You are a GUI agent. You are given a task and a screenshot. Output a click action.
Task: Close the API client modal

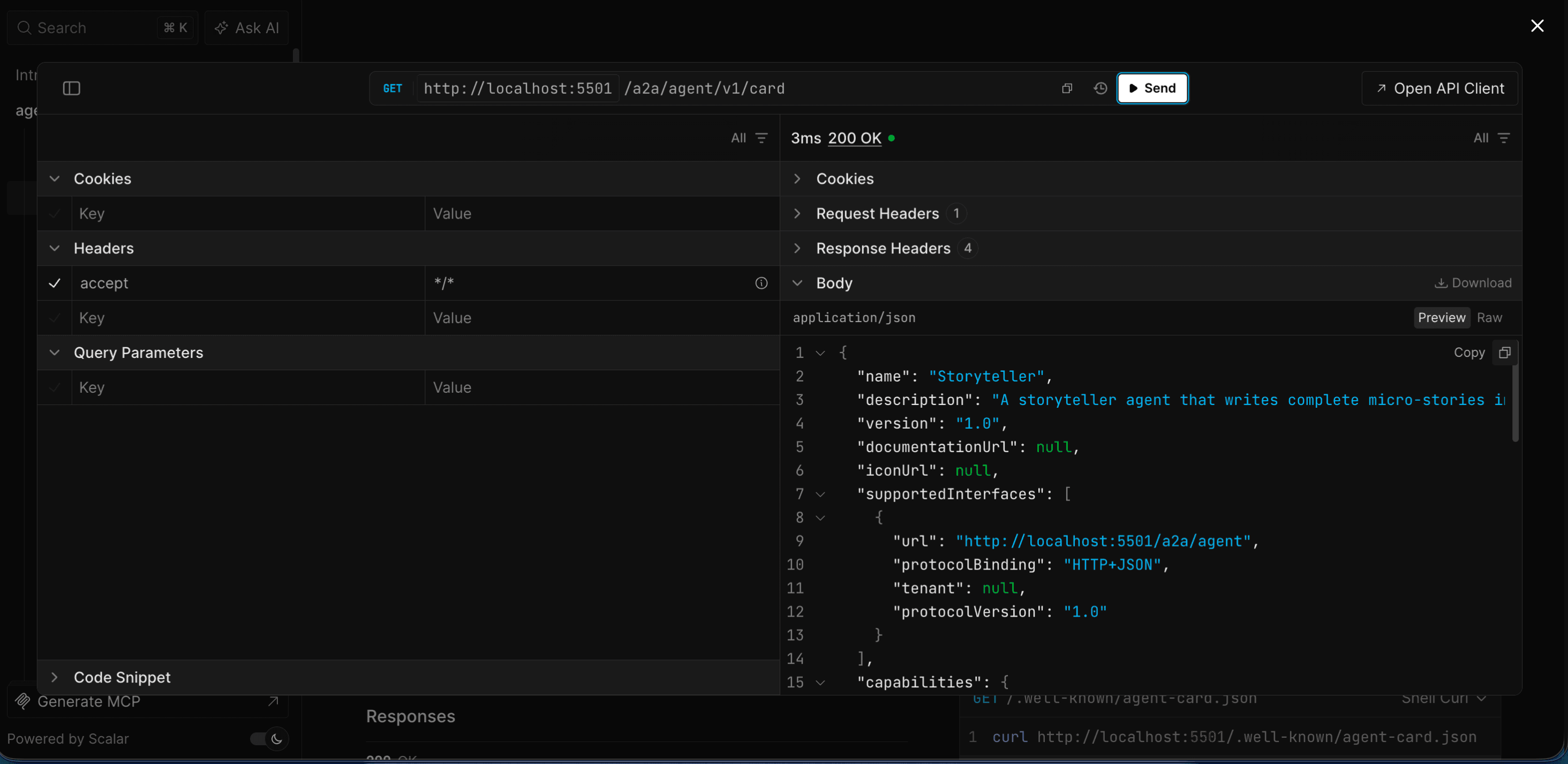pos(1537,26)
